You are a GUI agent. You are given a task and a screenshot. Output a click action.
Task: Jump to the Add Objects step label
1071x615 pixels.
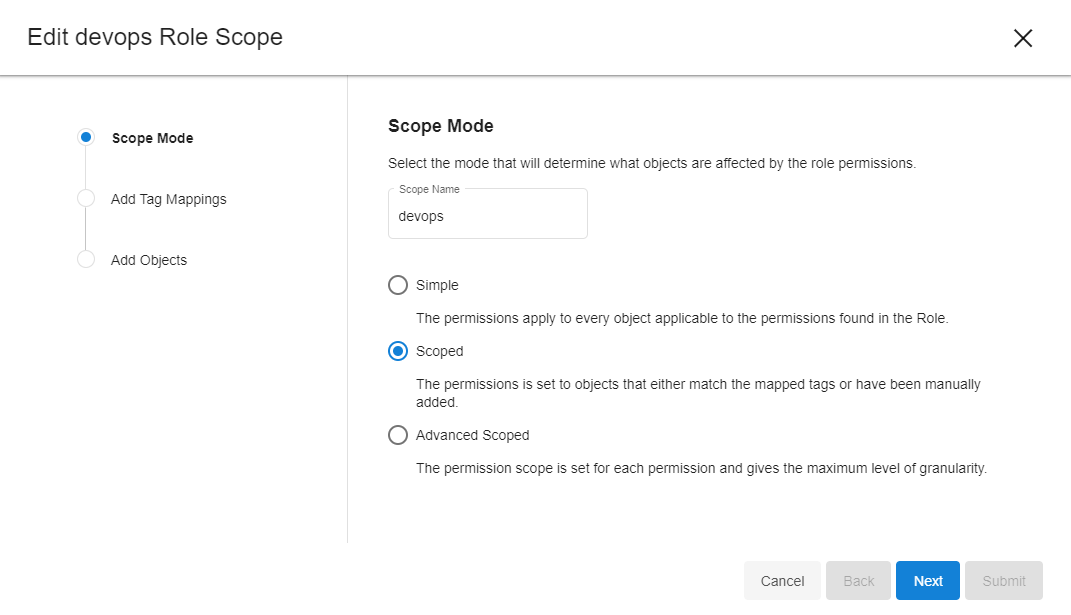148,260
